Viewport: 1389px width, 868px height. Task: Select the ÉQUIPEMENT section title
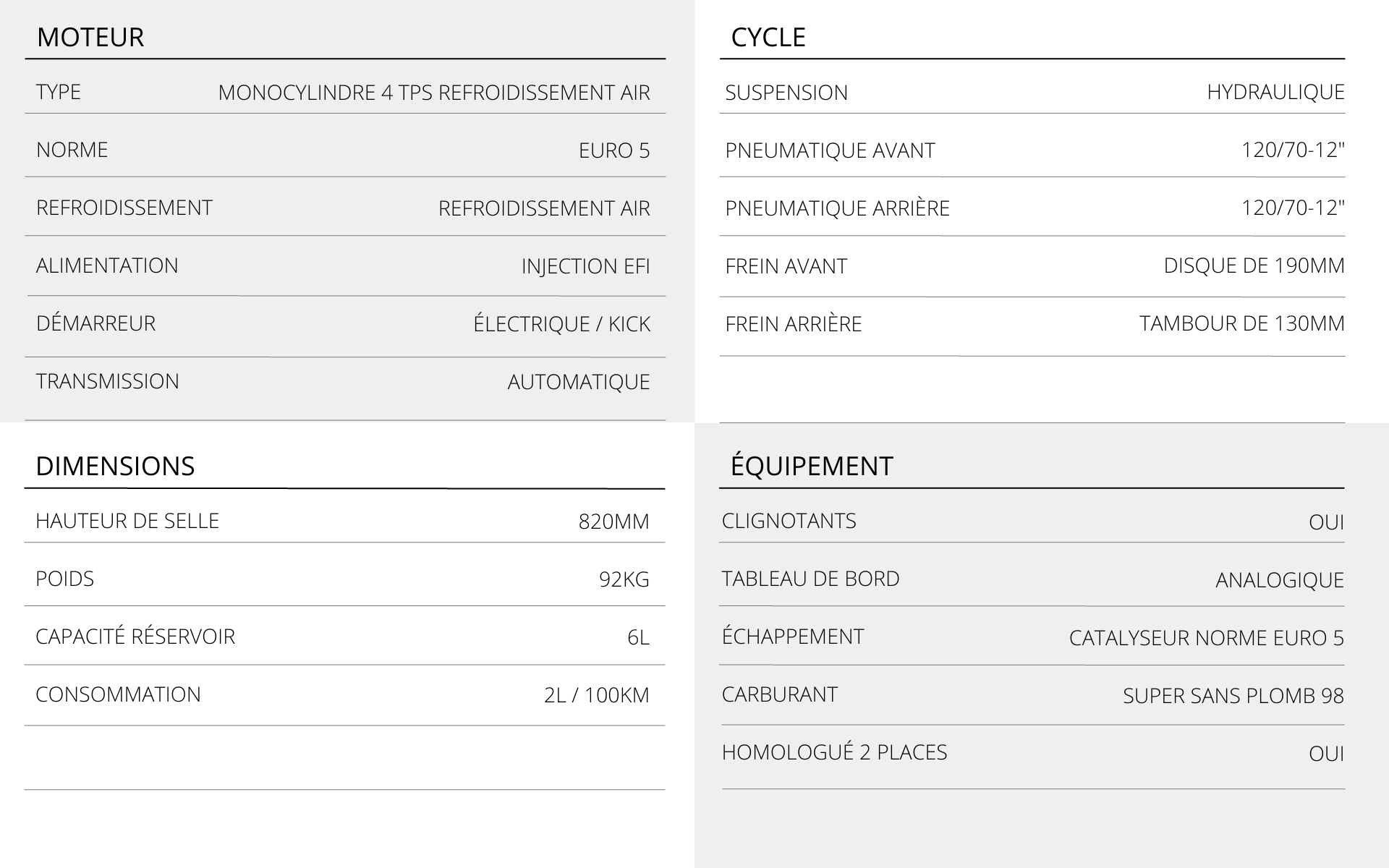pos(812,467)
